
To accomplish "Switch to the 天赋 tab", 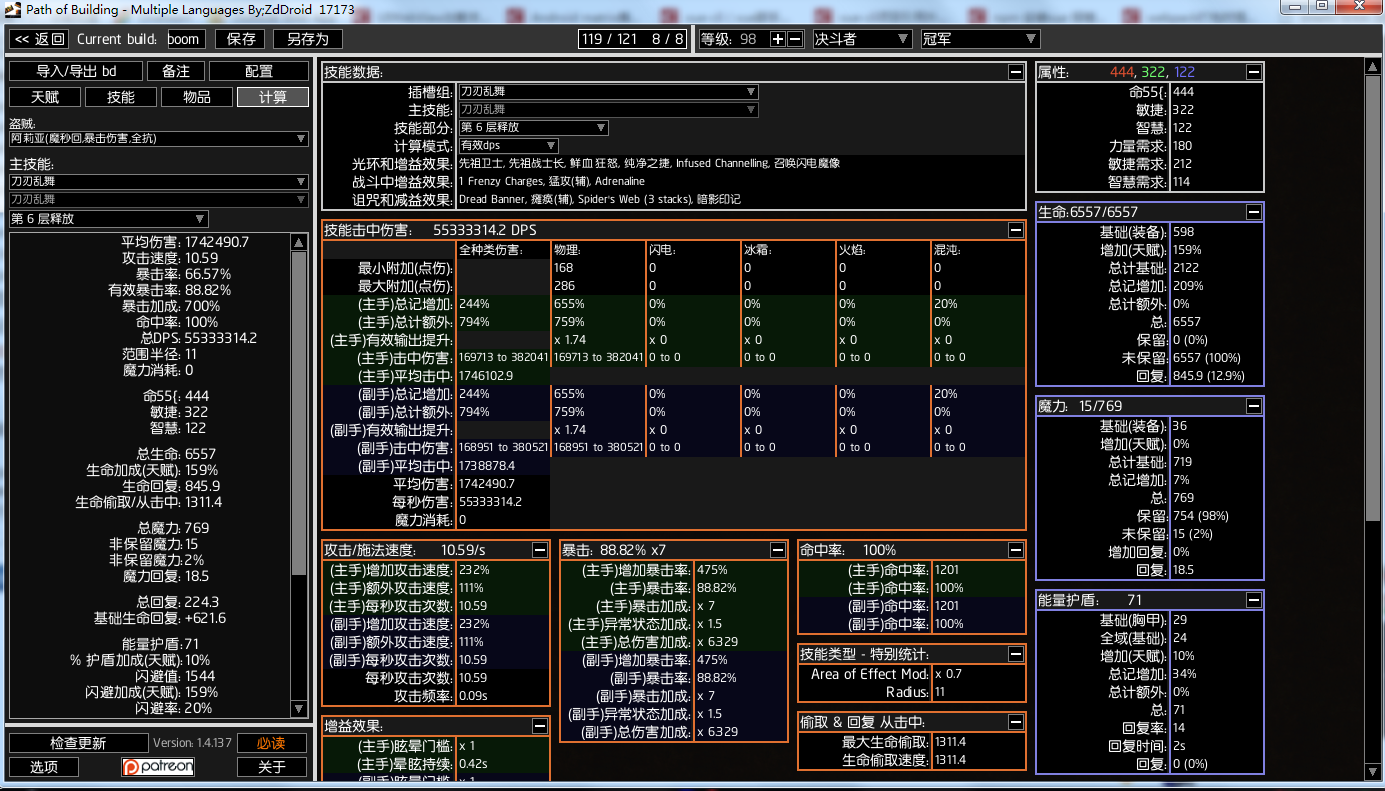I will click(x=45, y=97).
